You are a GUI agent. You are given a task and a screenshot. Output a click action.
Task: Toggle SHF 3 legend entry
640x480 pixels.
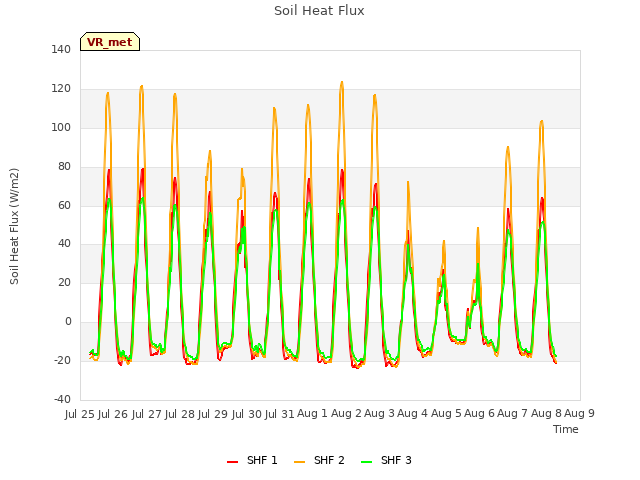click(386, 460)
